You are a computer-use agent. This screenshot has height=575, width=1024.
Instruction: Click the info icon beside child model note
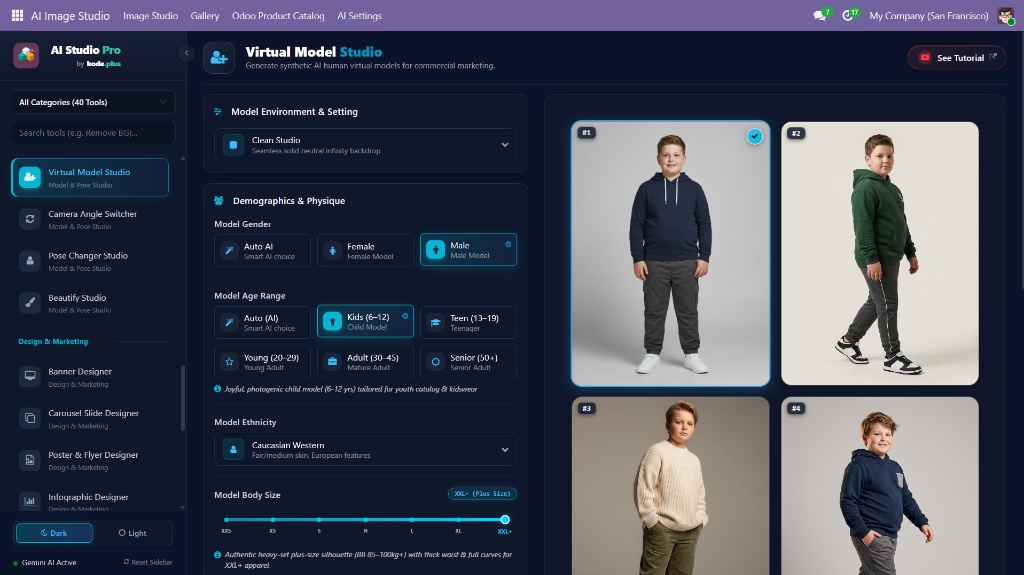coord(217,389)
